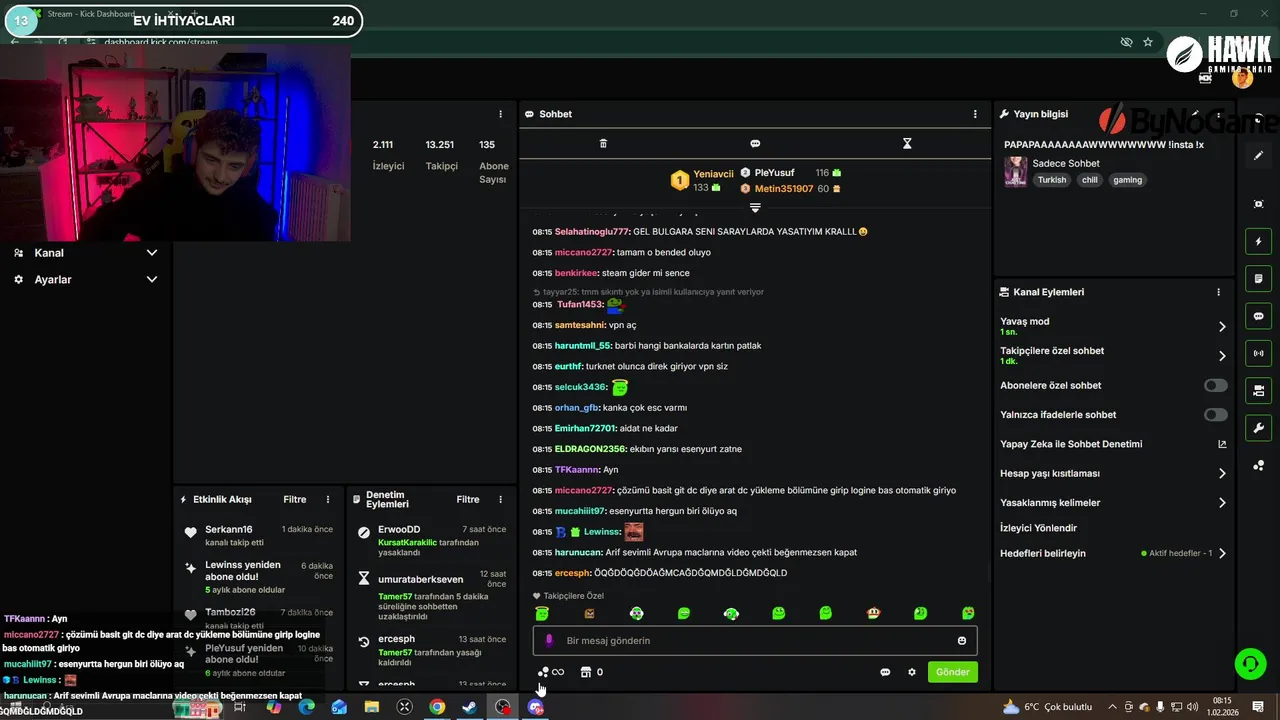Insert the headphones green emote

731,613
